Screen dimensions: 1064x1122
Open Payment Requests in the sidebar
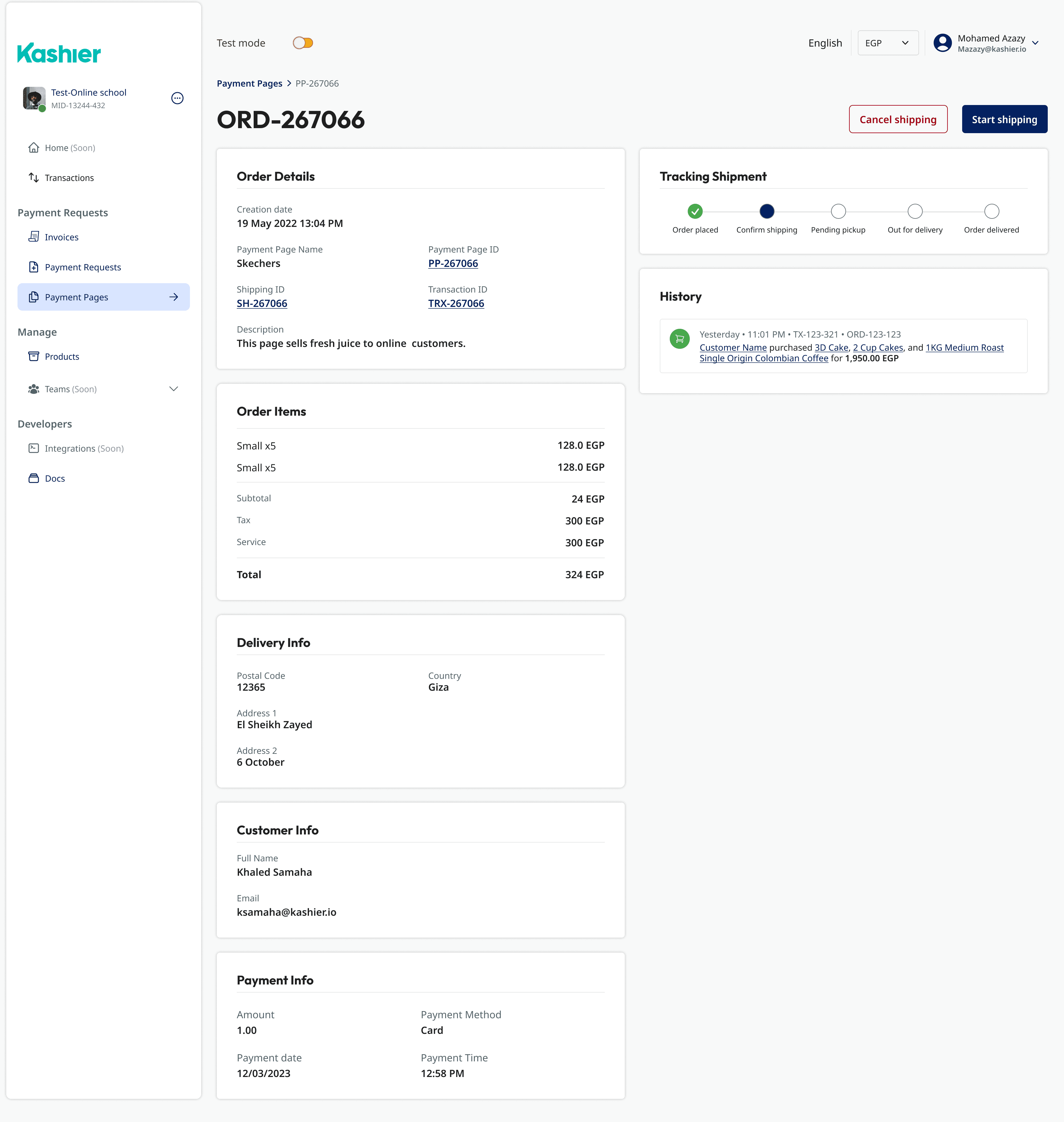pyautogui.click(x=83, y=267)
